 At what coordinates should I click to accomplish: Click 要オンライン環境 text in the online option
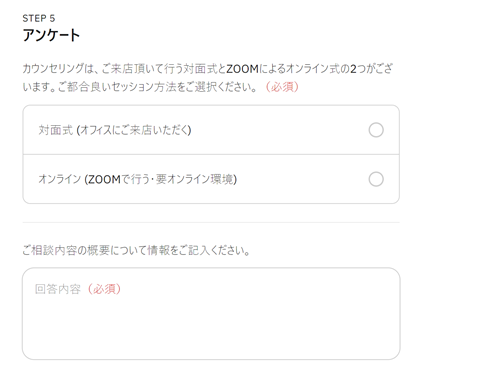pyautogui.click(x=195, y=179)
